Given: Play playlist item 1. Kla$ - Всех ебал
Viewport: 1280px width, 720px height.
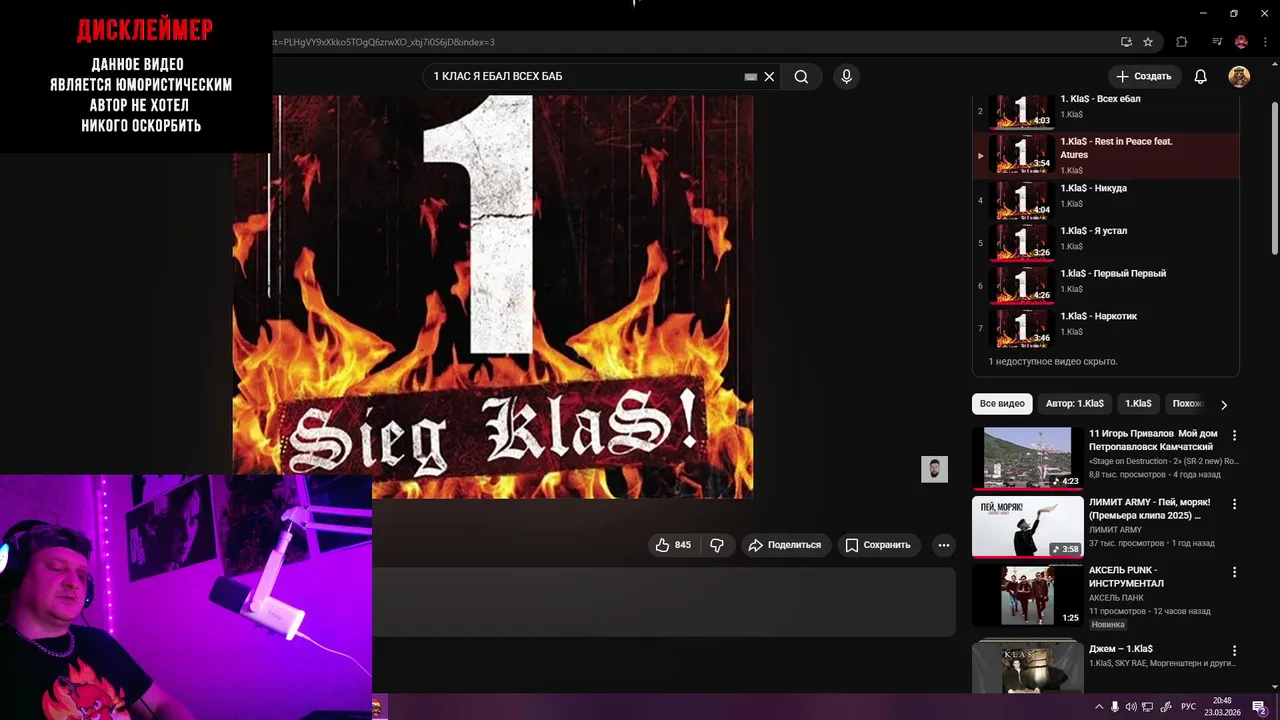Looking at the screenshot, I should tap(1106, 110).
